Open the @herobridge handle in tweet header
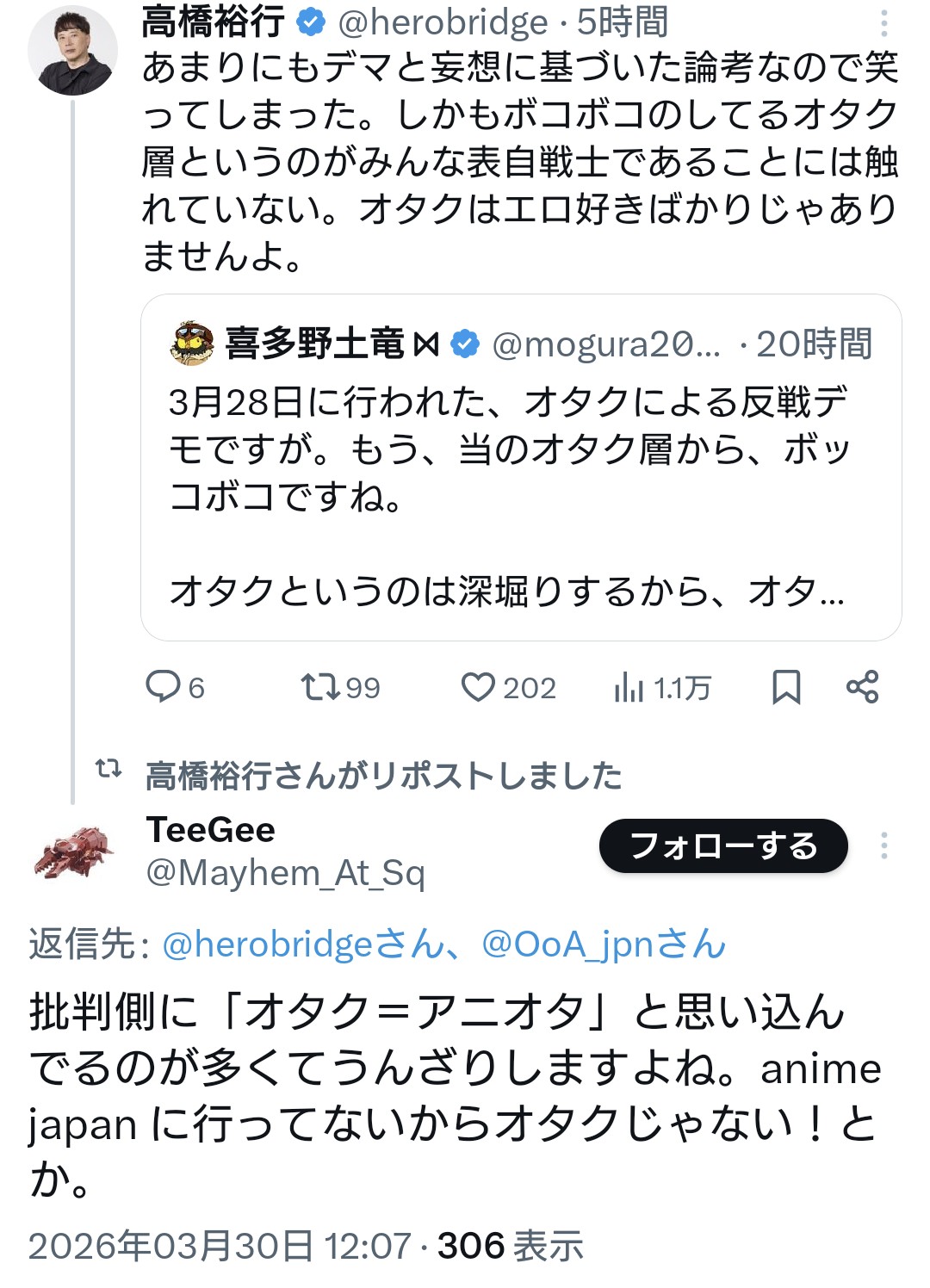Image resolution: width=930 pixels, height=1288 pixels. 443,22
